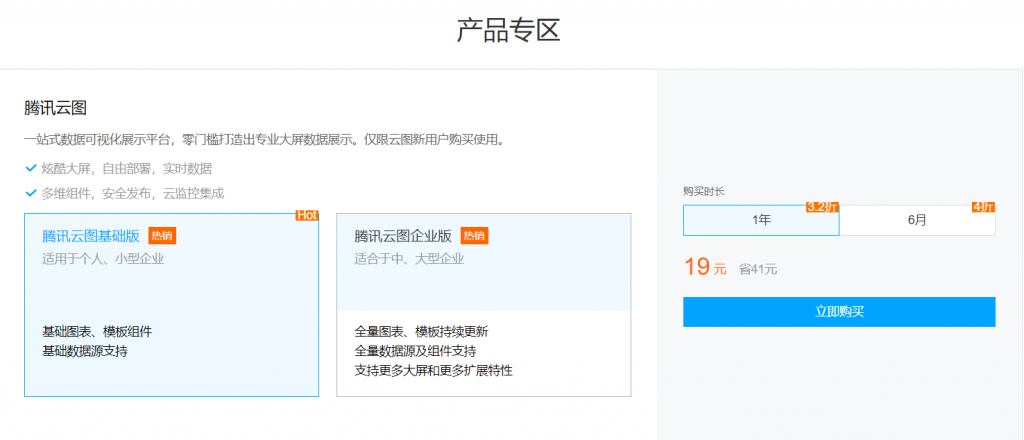Click the 4折 discount tag

(x=984, y=208)
